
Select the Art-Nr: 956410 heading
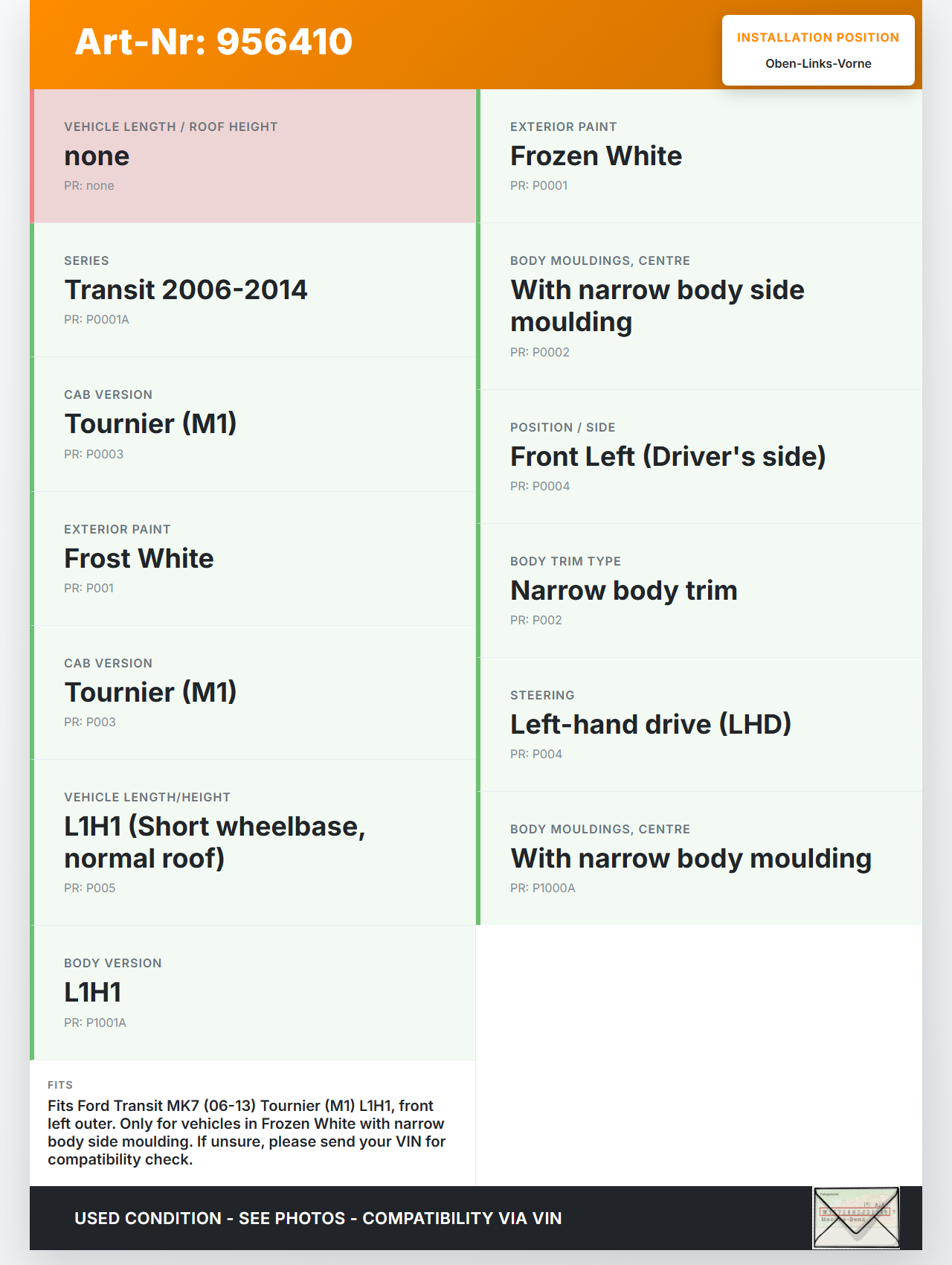click(x=214, y=42)
